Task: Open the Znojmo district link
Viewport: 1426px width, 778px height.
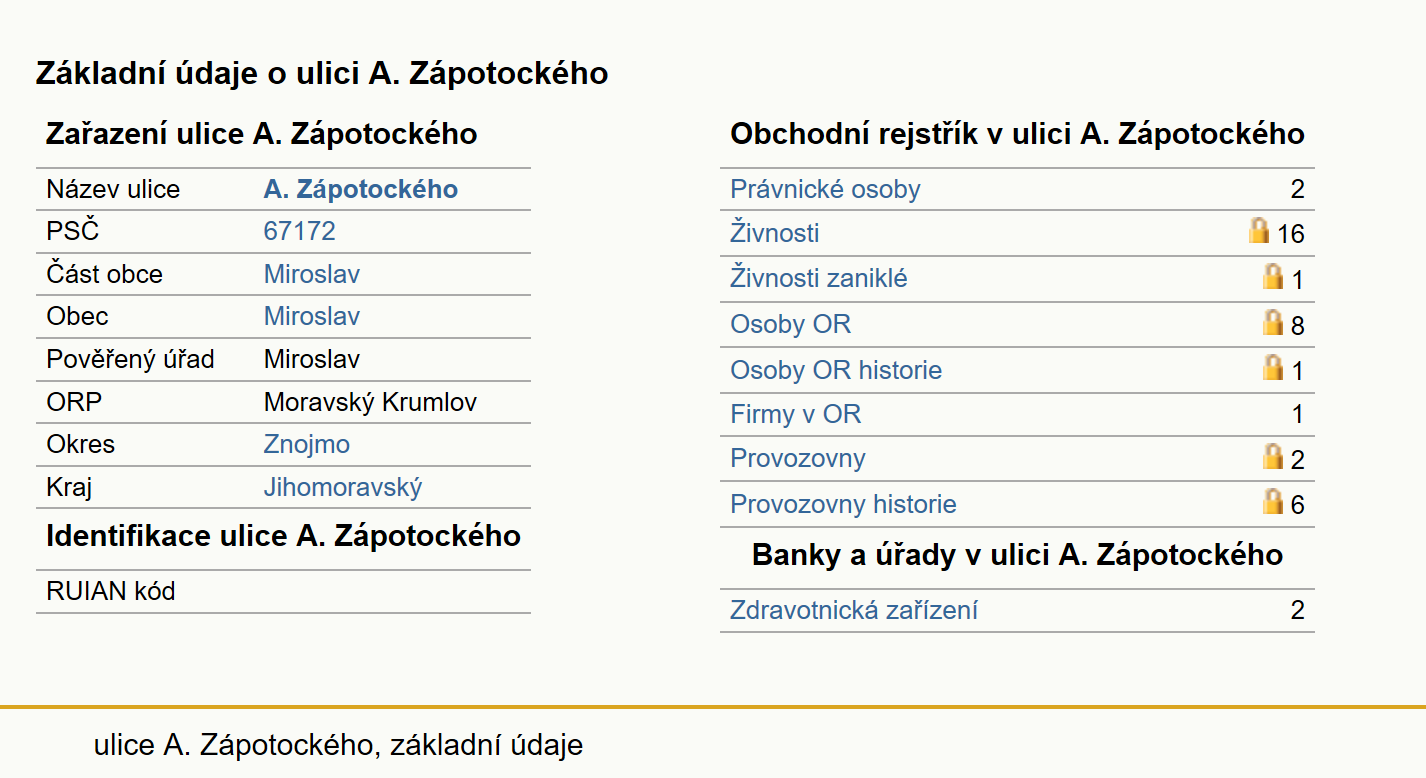Action: 307,444
